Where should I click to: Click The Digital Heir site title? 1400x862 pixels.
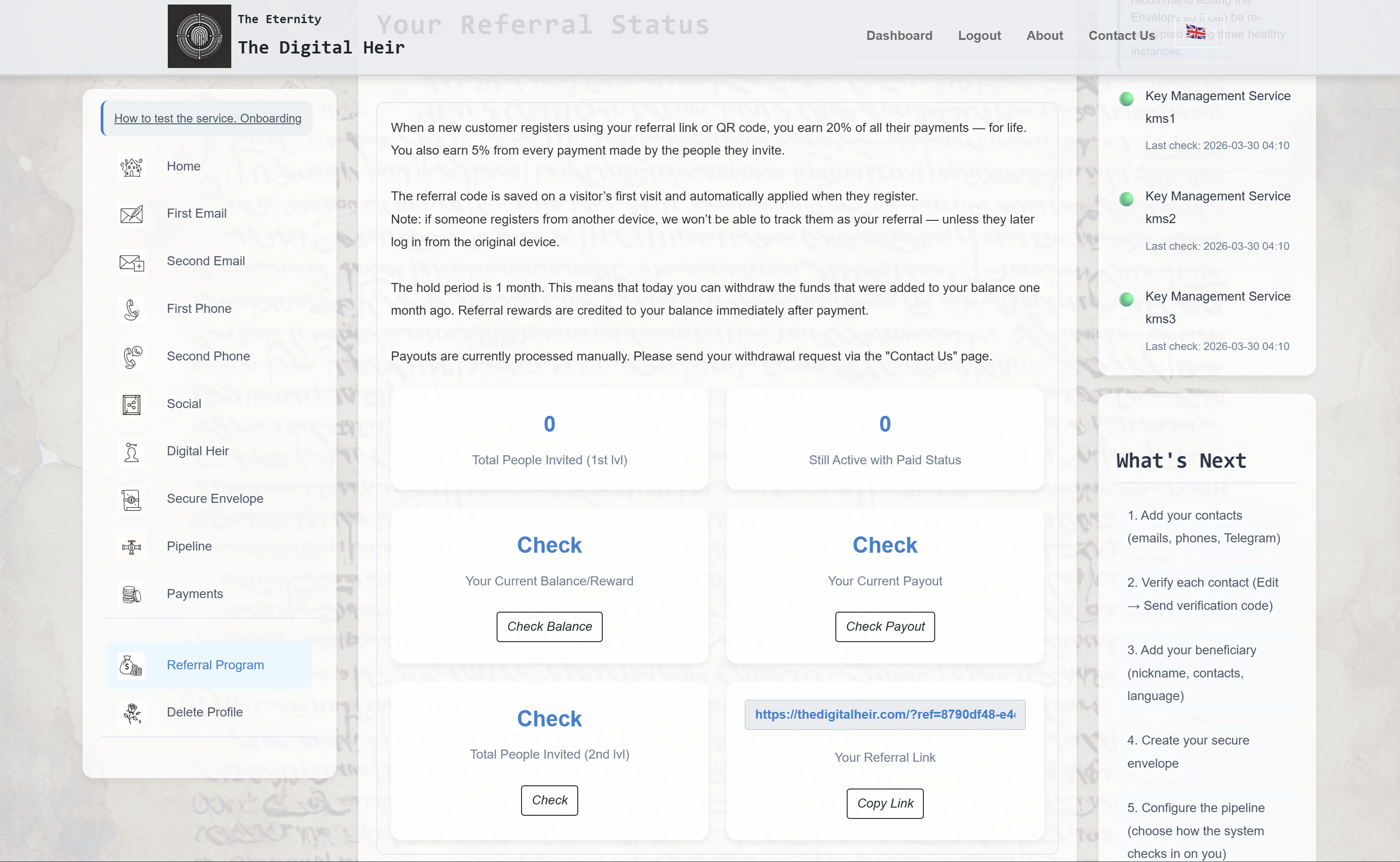pyautogui.click(x=321, y=47)
